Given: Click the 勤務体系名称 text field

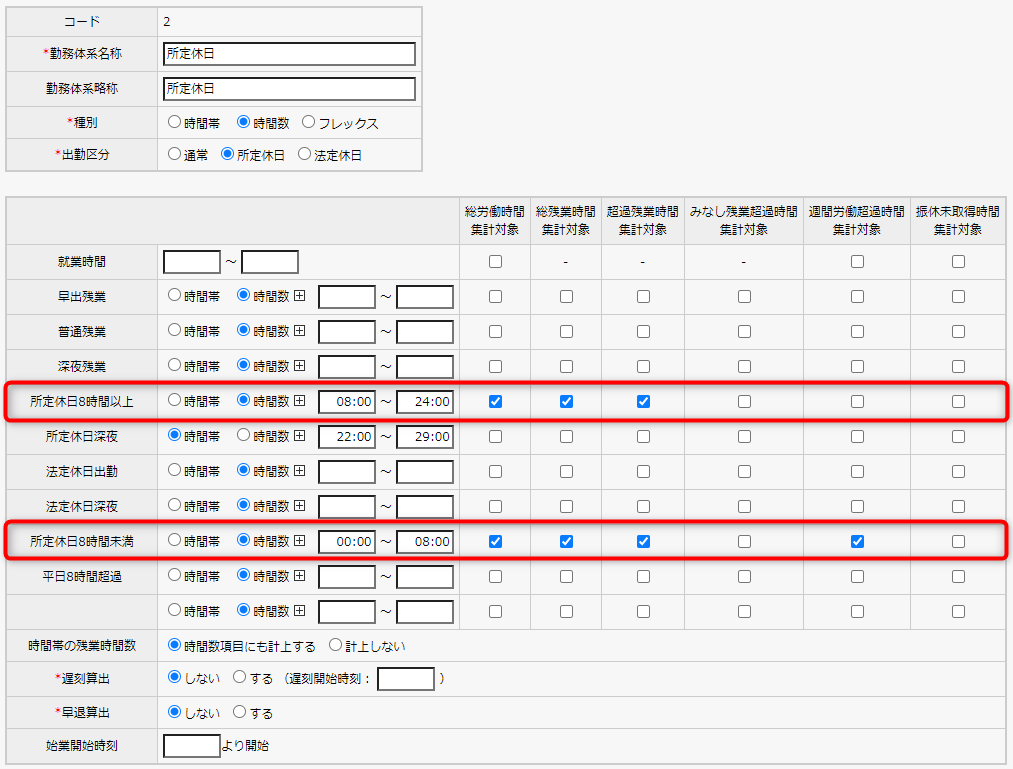Looking at the screenshot, I should click(288, 54).
